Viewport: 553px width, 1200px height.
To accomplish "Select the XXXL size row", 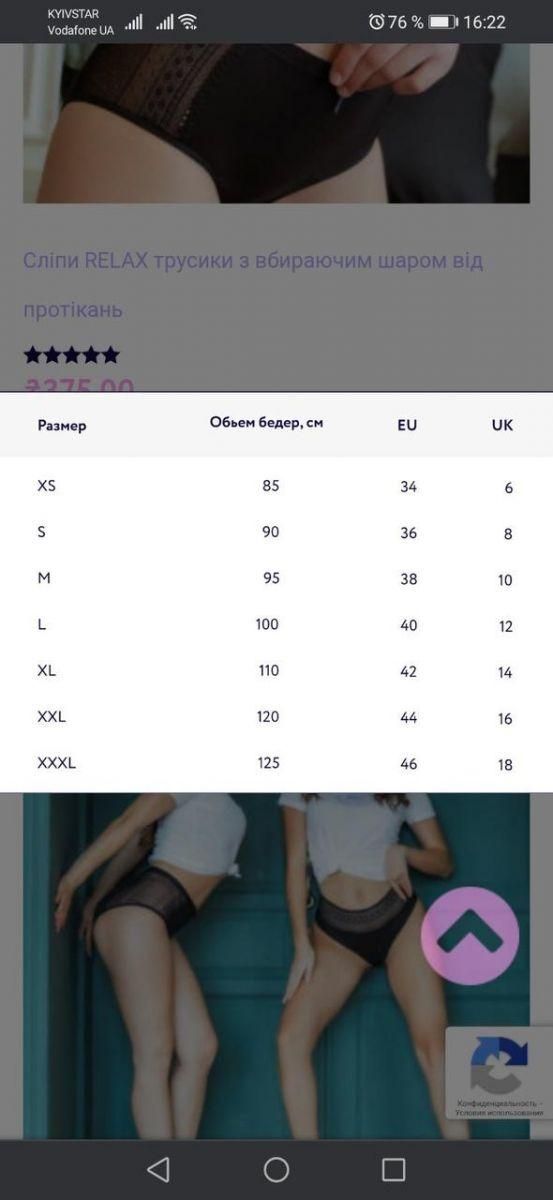I will point(276,764).
